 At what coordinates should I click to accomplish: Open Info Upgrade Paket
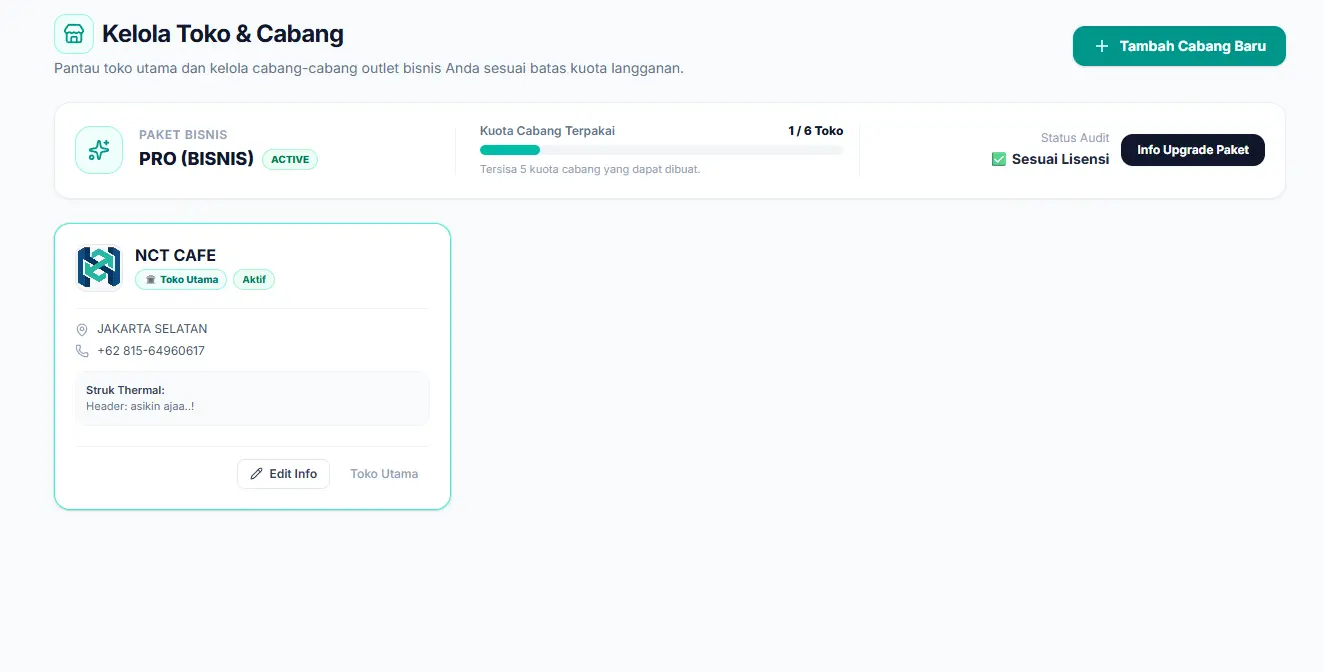pyautogui.click(x=1193, y=150)
